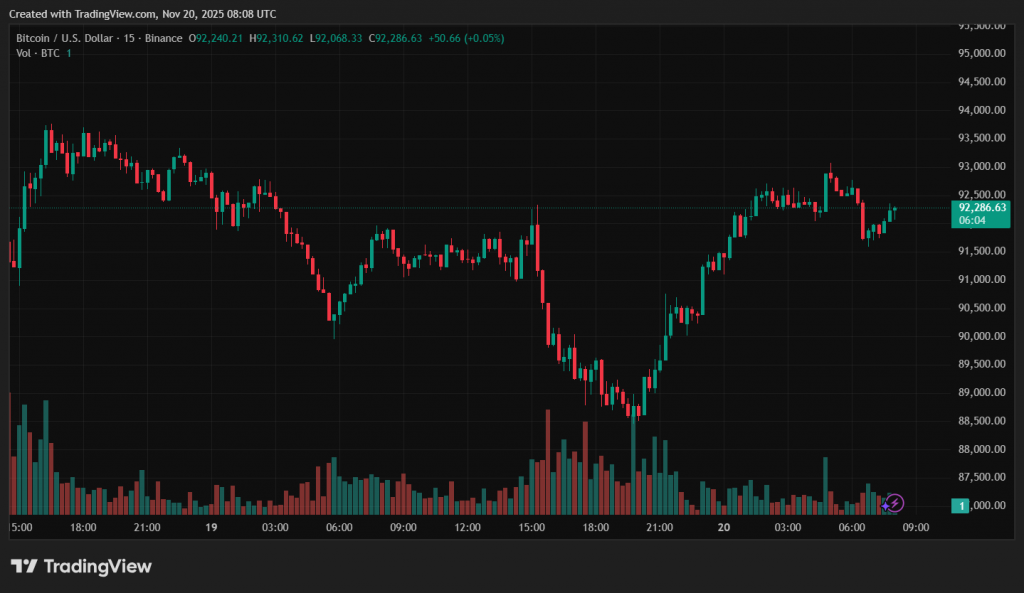The image size is (1024, 593).
Task: Click the +50.66 (+0.05%) change value
Action: [x=466, y=38]
